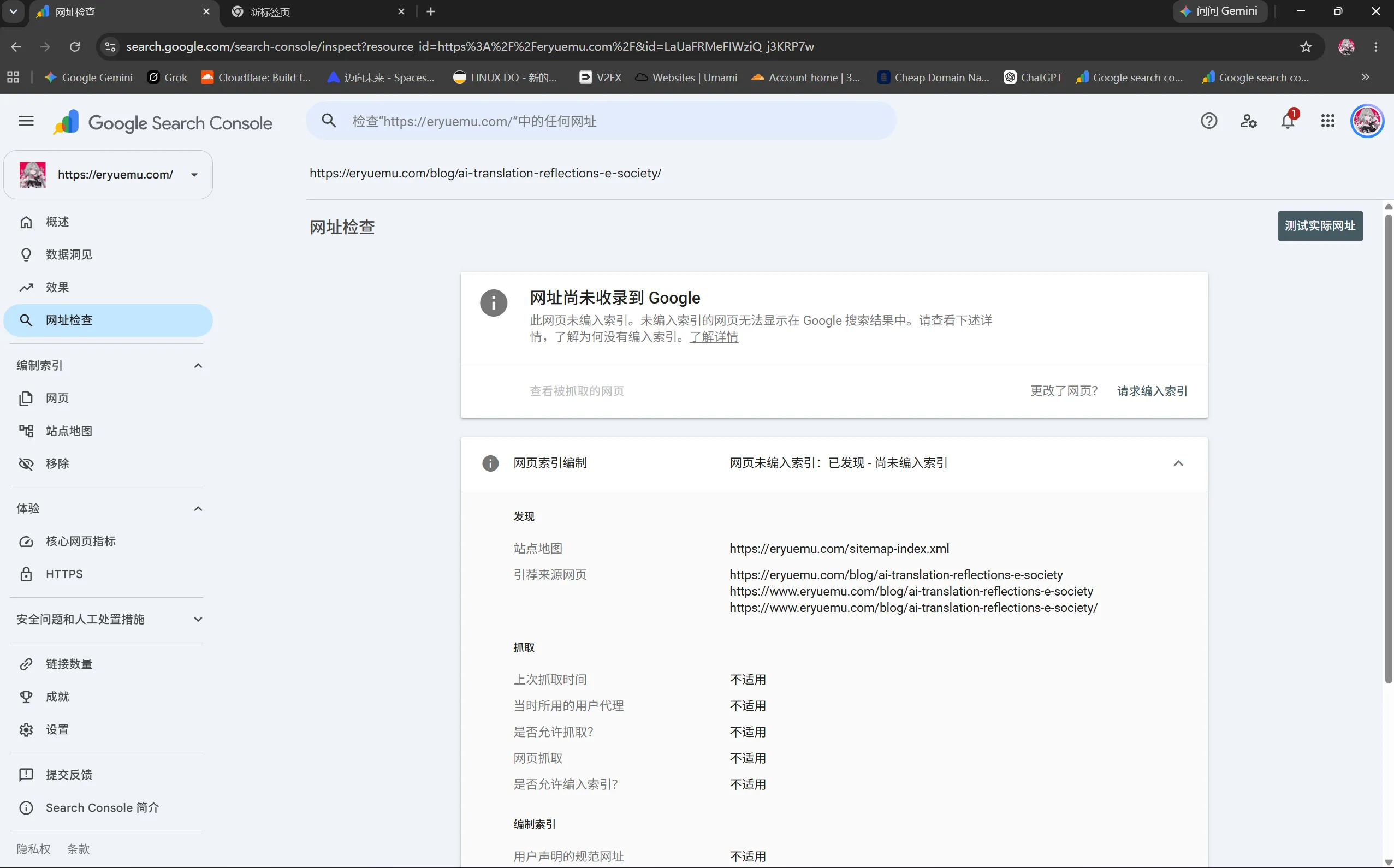Show more bookmarks chevron
1394x868 pixels.
1365,78
